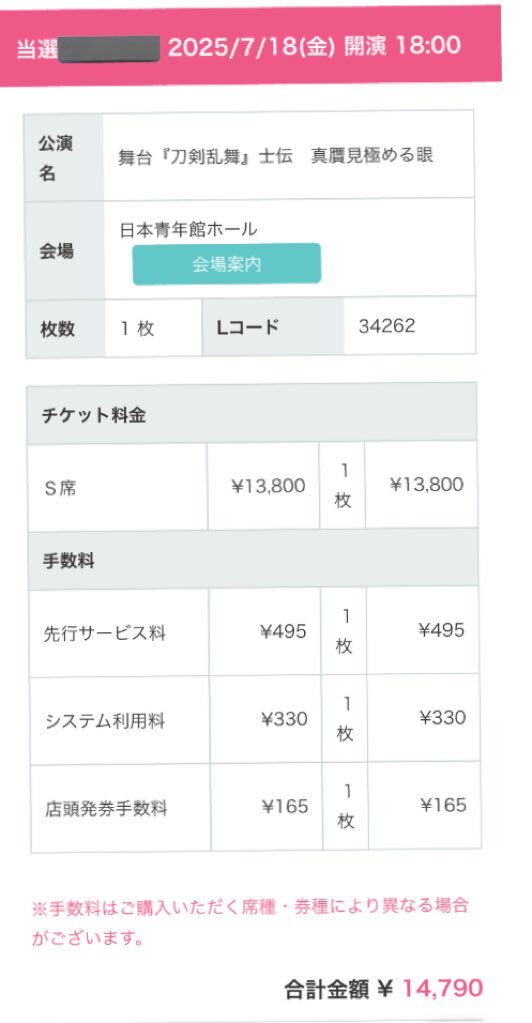Click the pink fee disclaimer note text
The height and width of the screenshot is (1023, 532).
[251, 923]
